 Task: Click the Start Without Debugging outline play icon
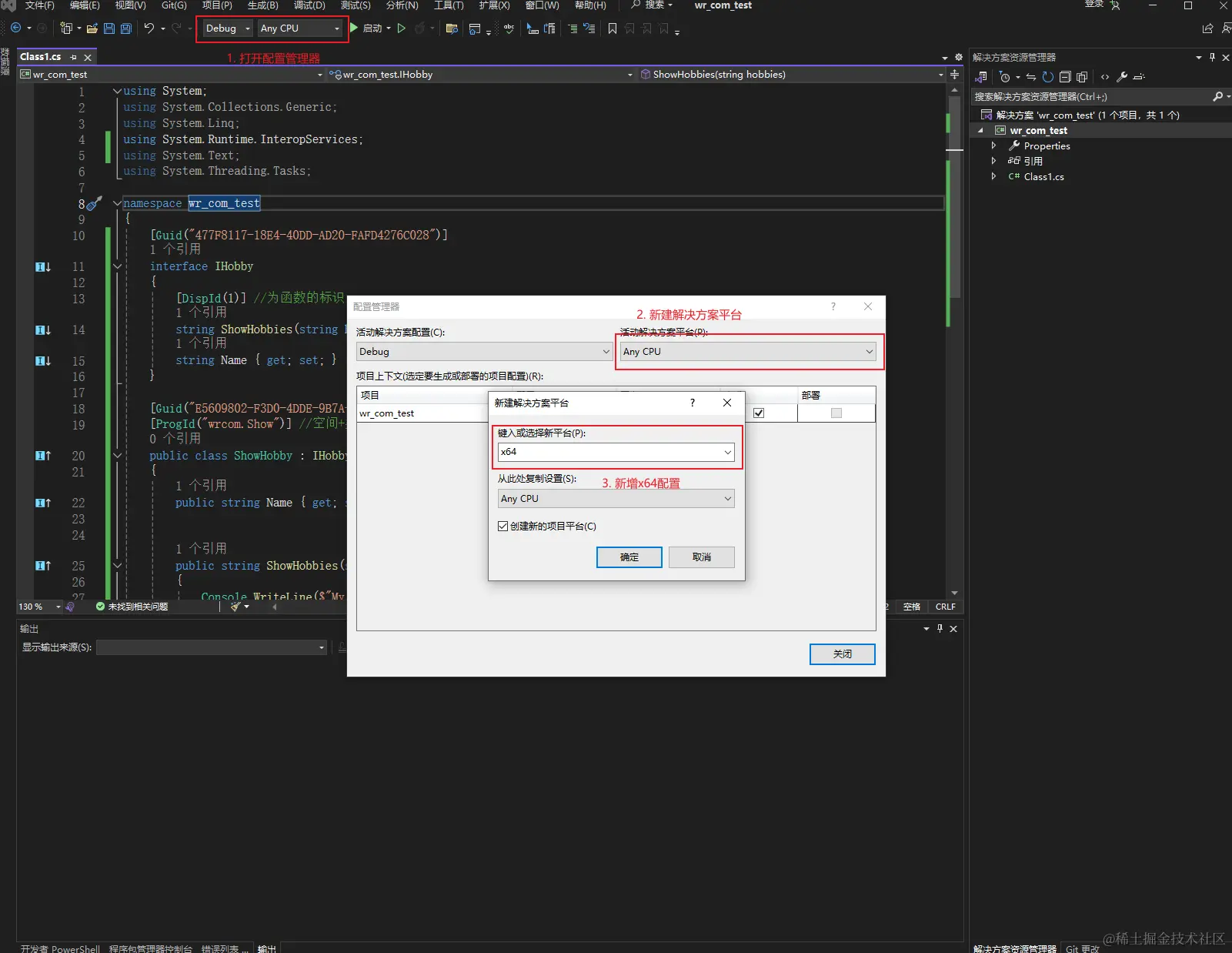click(401, 28)
